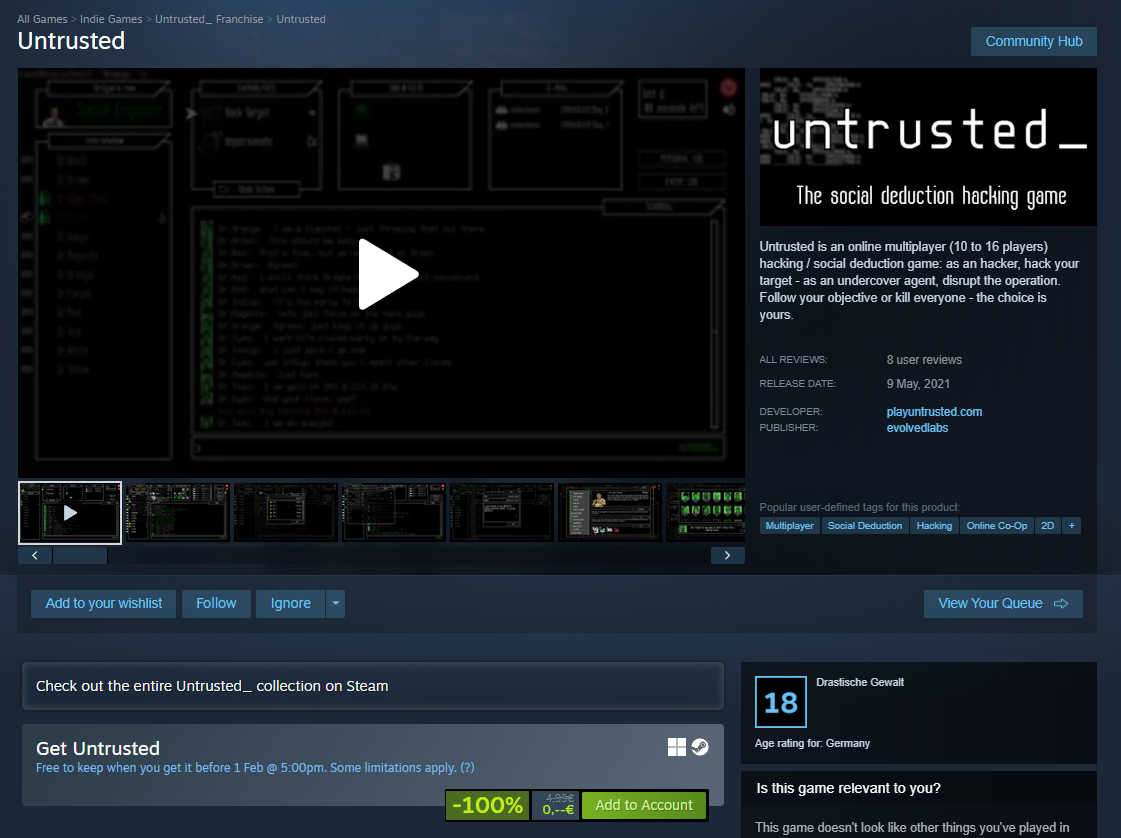This screenshot has height=838, width=1121.
Task: Navigate to All Games breadcrumb
Action: 42,19
